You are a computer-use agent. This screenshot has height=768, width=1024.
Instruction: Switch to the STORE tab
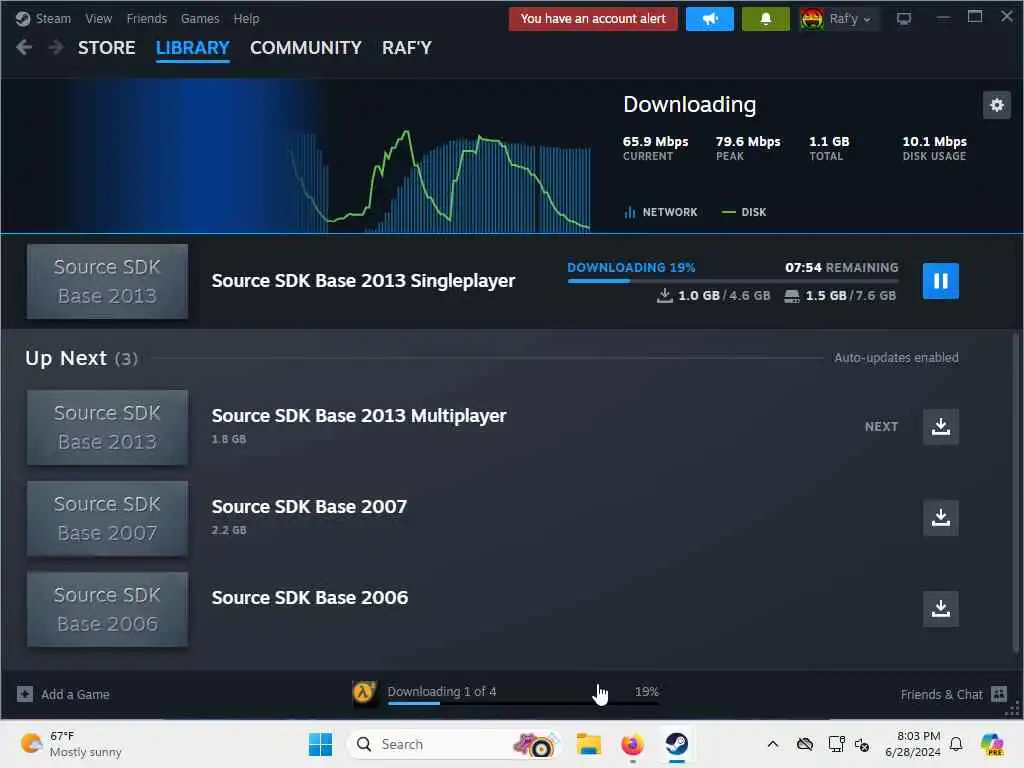[x=106, y=48]
